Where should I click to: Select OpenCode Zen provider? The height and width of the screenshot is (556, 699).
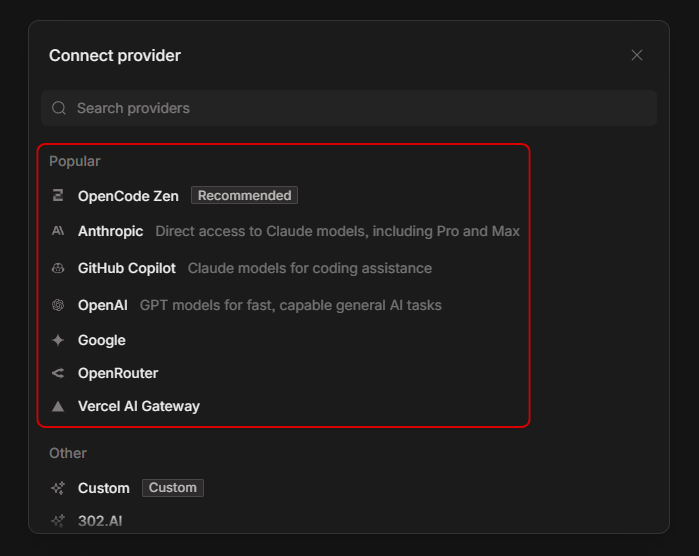pyautogui.click(x=128, y=196)
